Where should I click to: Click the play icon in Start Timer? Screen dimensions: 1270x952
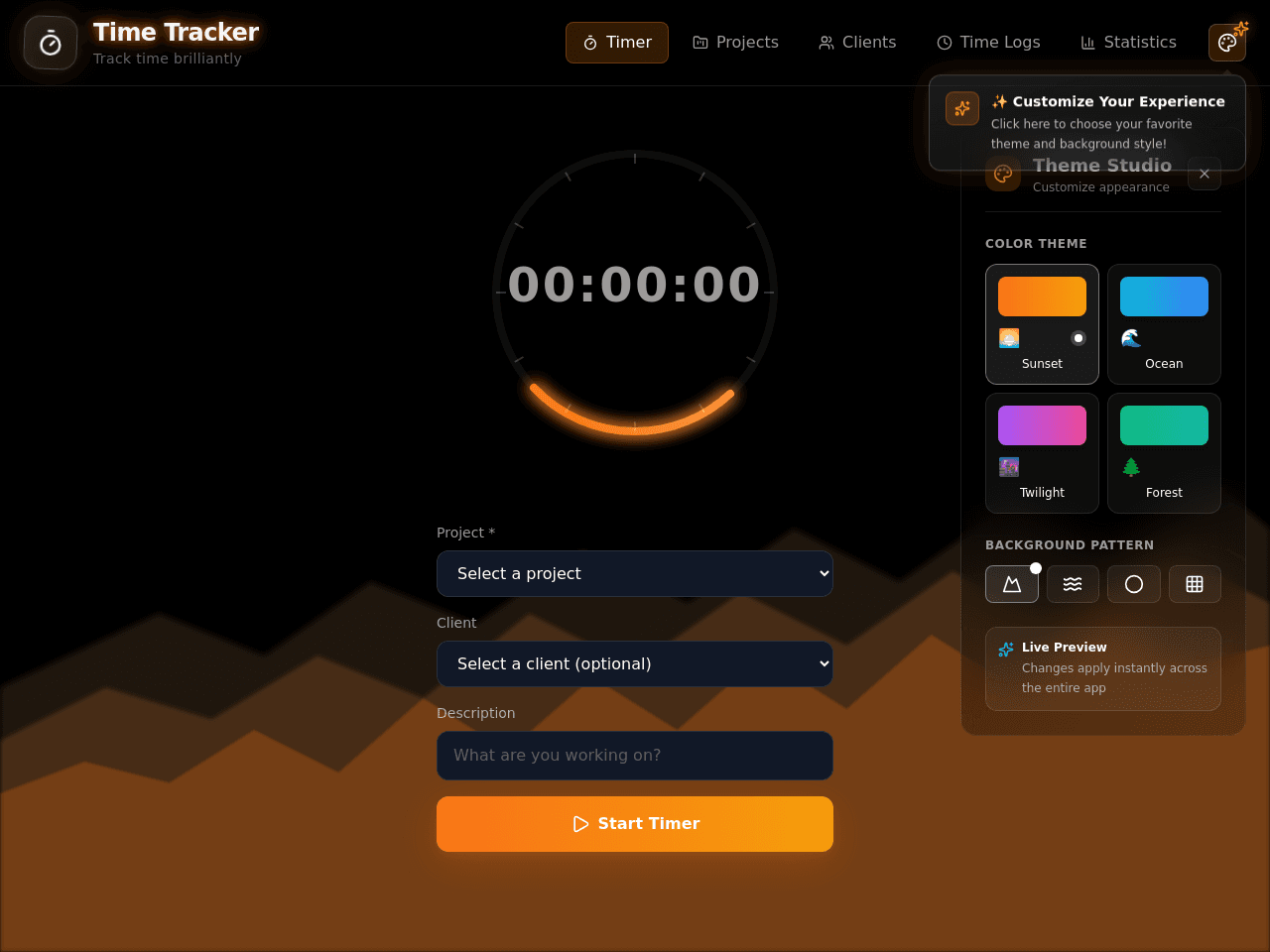pos(580,824)
